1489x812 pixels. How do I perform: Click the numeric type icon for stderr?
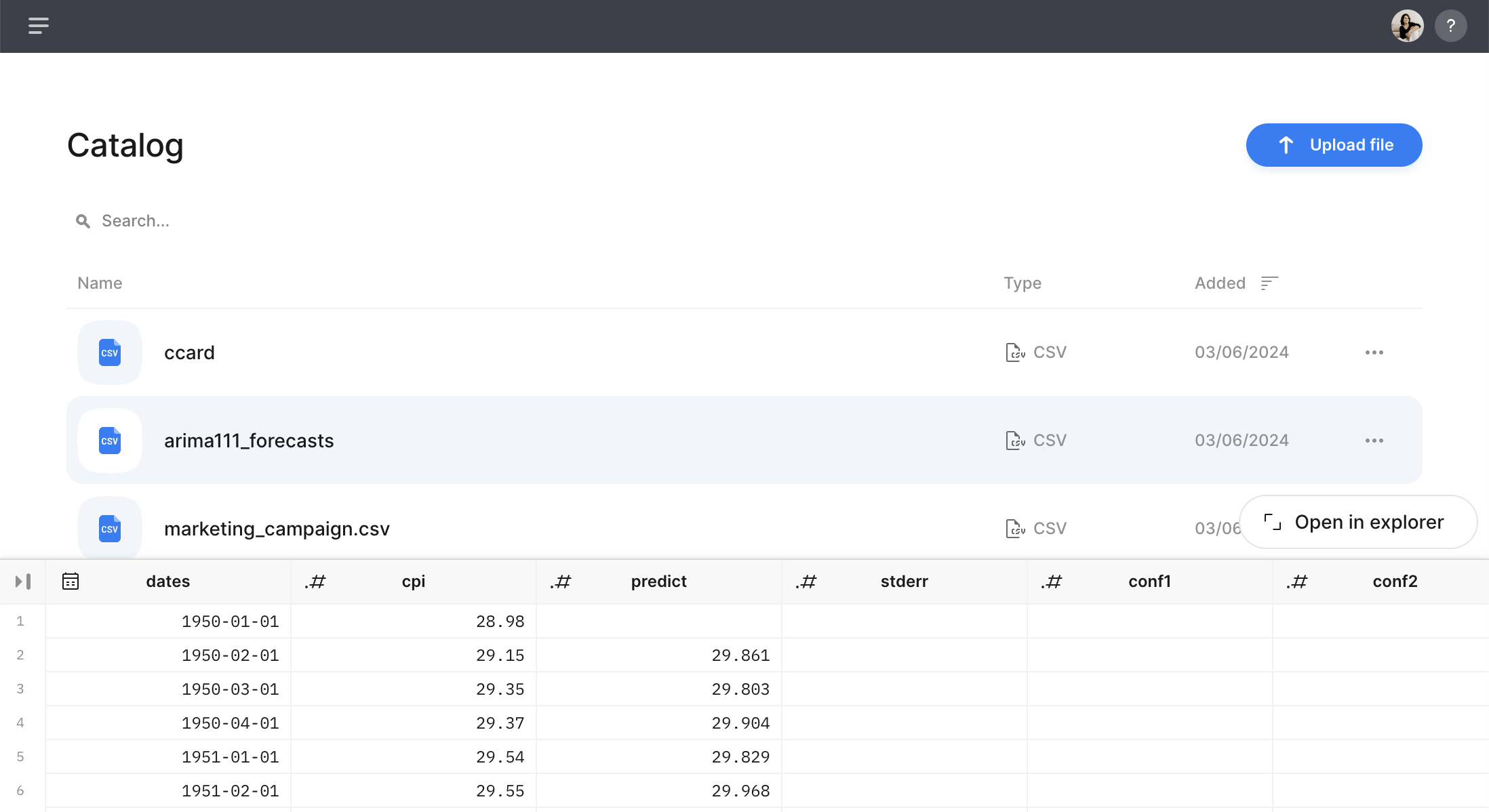tap(806, 582)
